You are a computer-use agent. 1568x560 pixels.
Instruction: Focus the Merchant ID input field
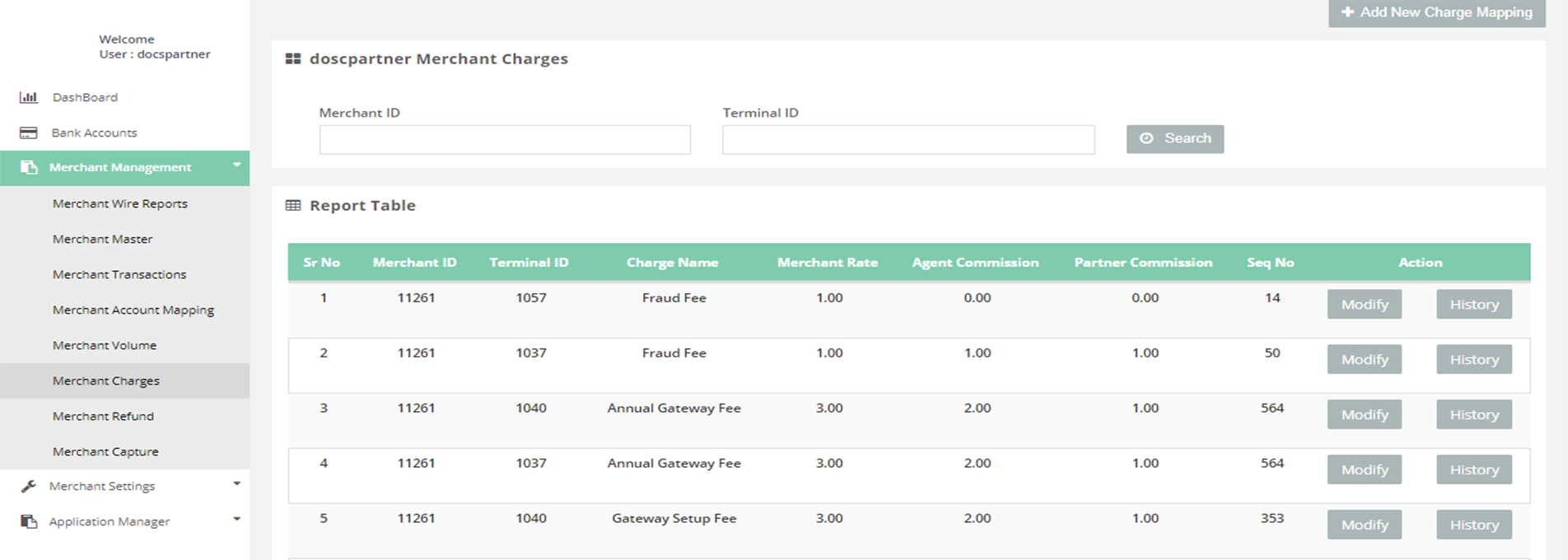tap(505, 140)
